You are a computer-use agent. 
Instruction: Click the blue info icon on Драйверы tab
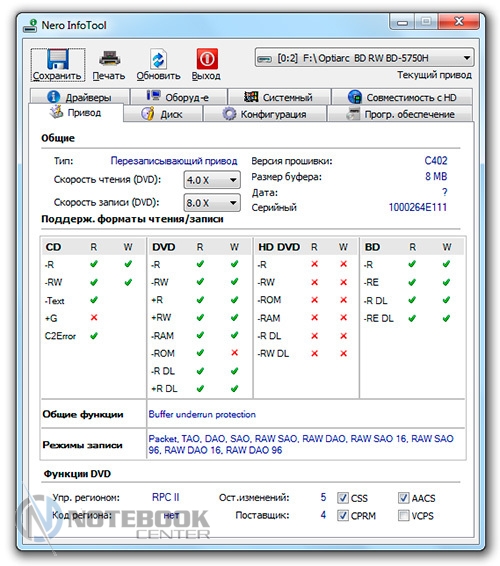click(53, 97)
